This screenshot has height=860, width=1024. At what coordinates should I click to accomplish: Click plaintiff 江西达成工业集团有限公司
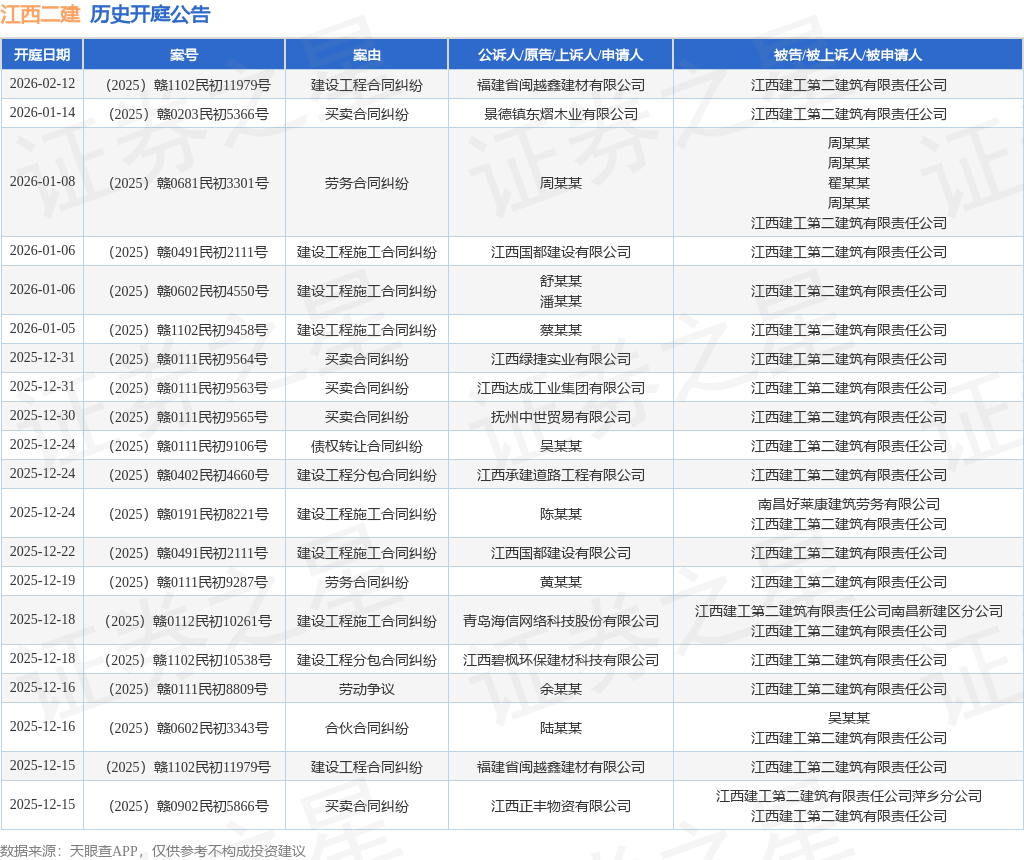560,389
